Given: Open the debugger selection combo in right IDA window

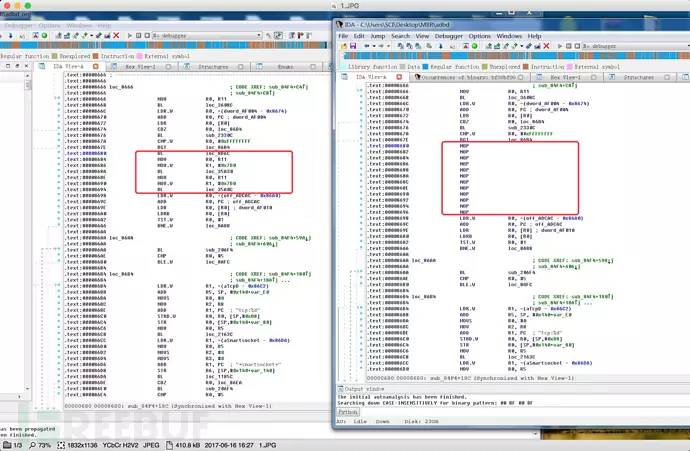Looking at the screenshot, I should point(636,46).
